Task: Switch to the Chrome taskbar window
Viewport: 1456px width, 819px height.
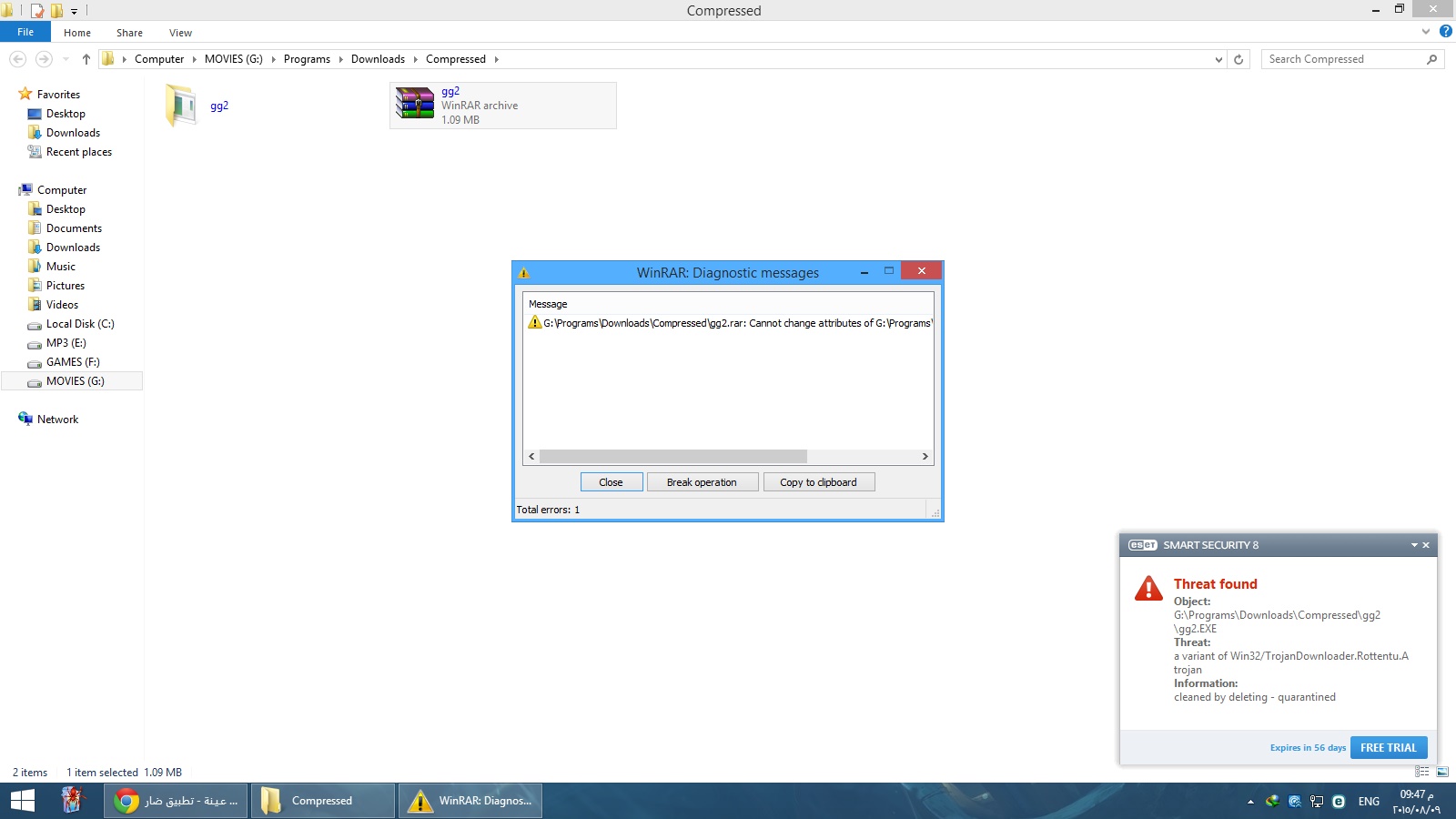Action: coord(176,801)
